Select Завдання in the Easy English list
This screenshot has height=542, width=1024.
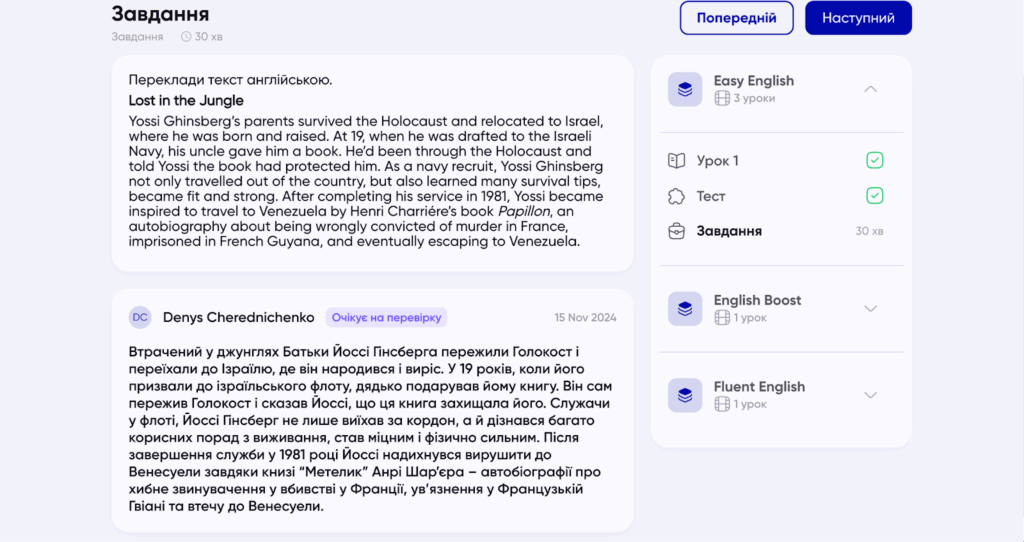point(729,231)
